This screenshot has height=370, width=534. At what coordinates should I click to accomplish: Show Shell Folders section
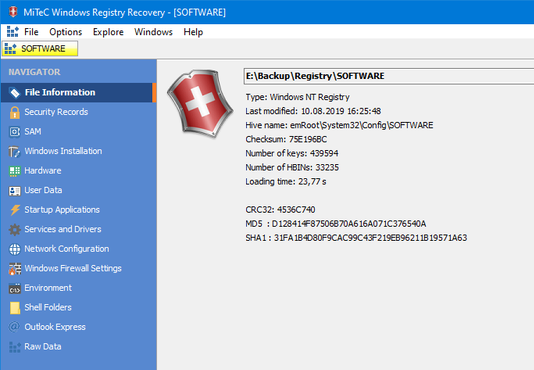click(78, 308)
